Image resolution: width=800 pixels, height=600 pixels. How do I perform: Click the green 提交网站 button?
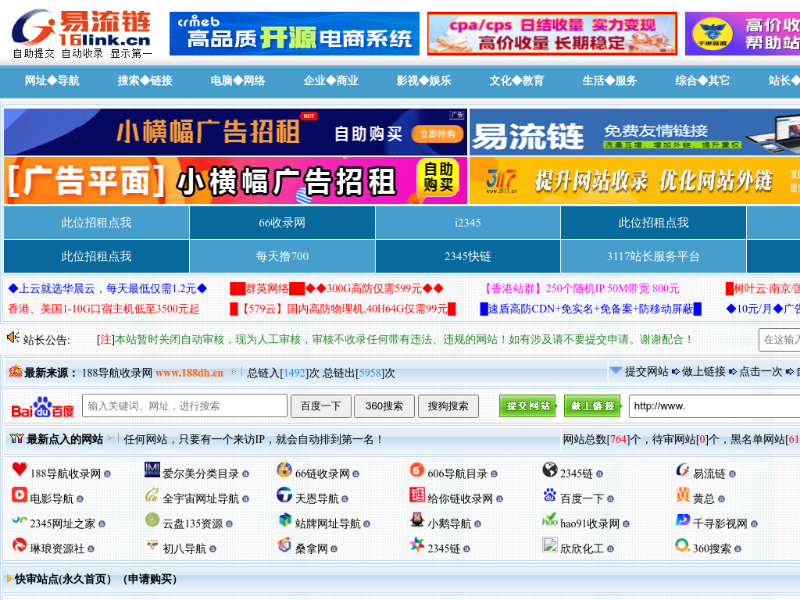coord(528,406)
